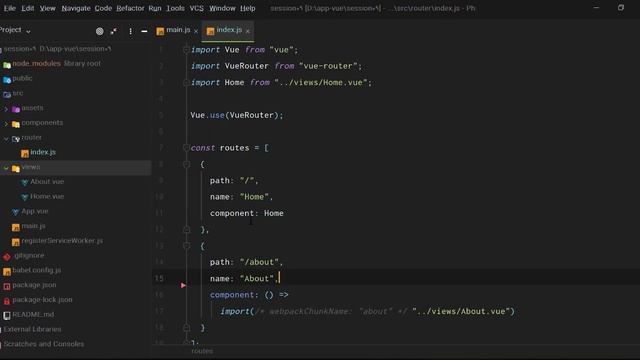The width and height of the screenshot is (640, 360).
Task: Switch to the index.js editor tab
Action: tap(229, 30)
